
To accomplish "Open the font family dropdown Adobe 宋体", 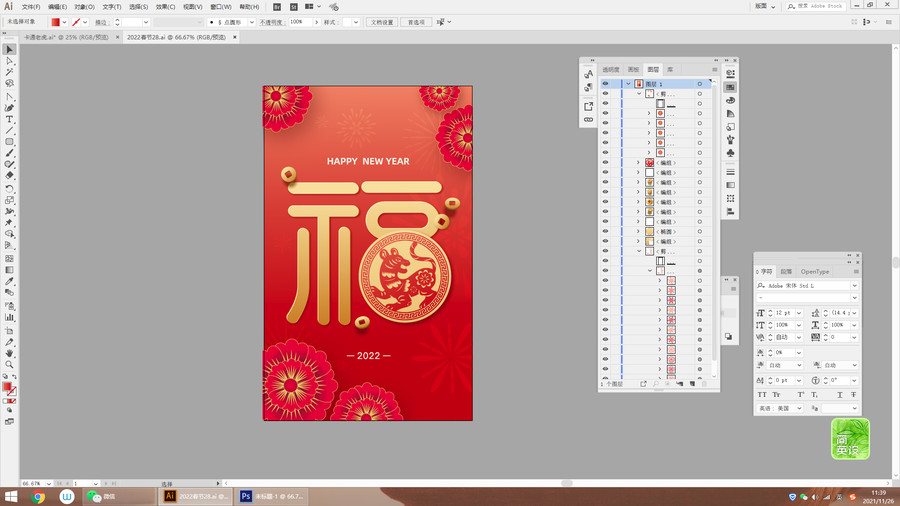I will point(854,285).
